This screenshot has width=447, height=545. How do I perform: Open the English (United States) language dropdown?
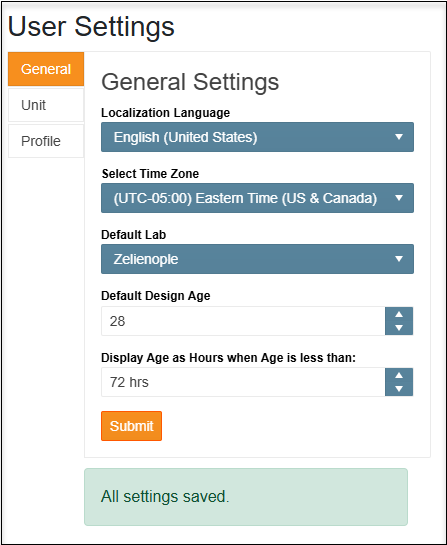pos(257,137)
